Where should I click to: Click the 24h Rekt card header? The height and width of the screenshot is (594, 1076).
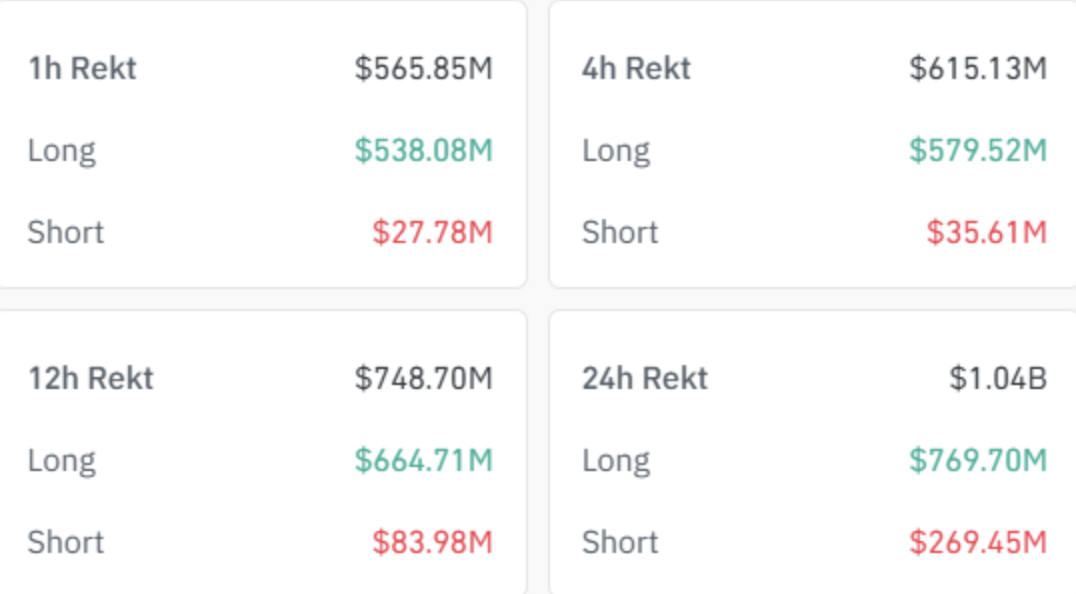click(x=646, y=378)
